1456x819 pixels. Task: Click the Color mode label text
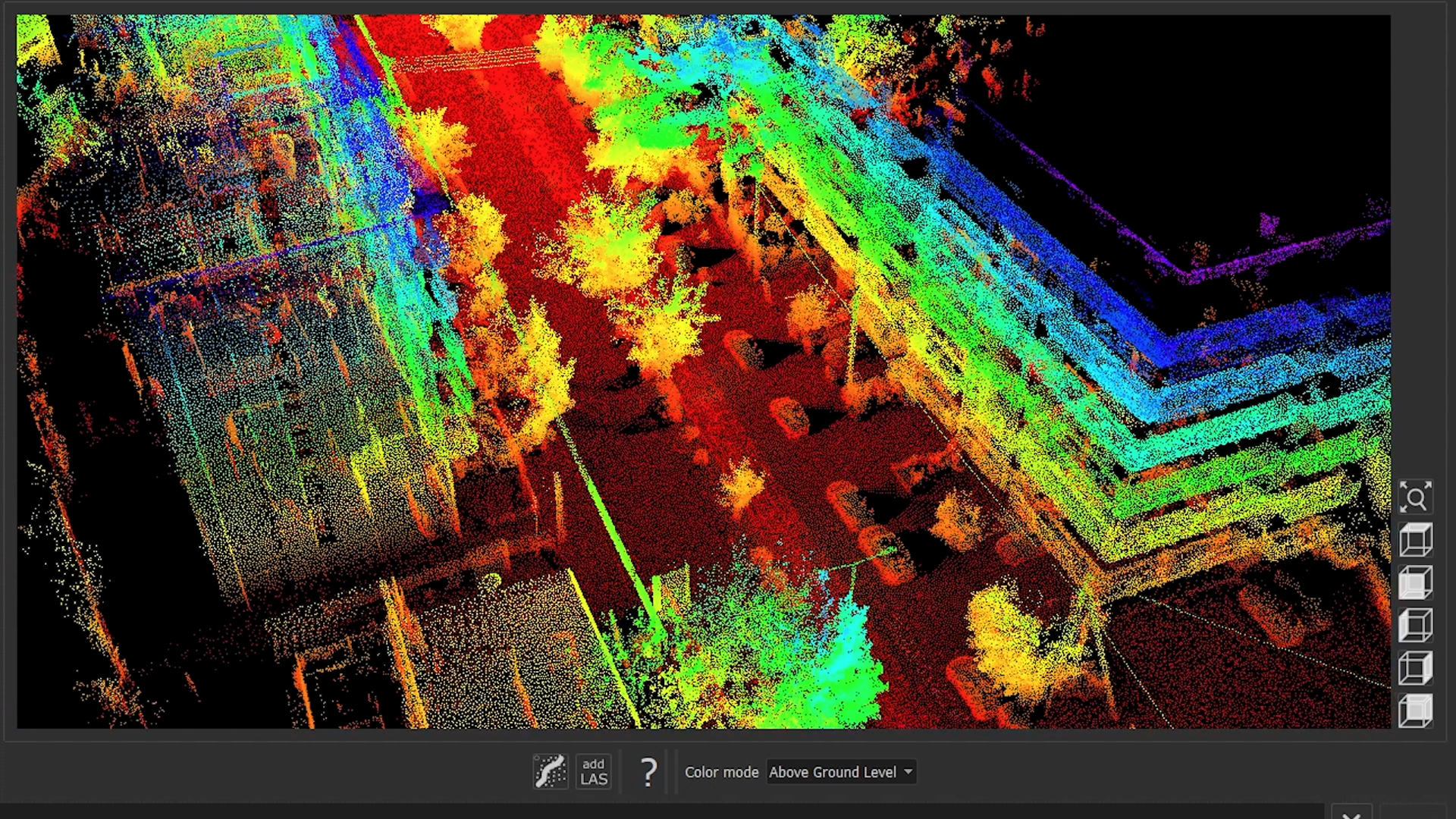pos(721,772)
